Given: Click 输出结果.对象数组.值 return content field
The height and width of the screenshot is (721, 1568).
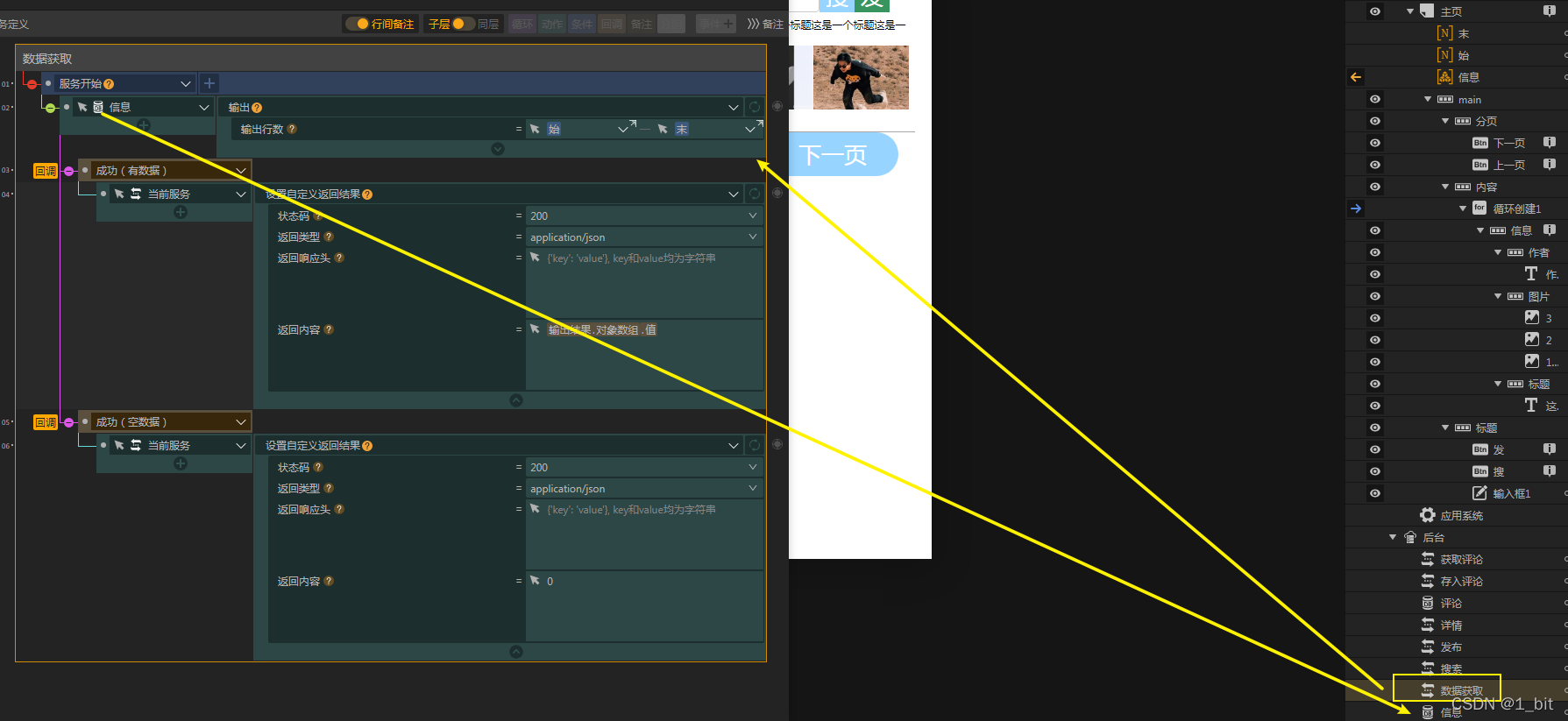Looking at the screenshot, I should [644, 355].
